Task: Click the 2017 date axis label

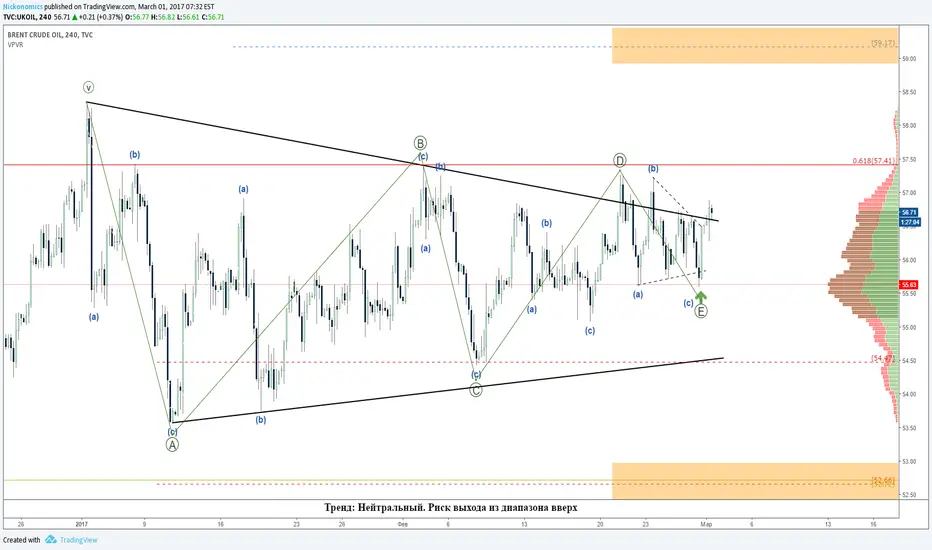Action: 82,524
